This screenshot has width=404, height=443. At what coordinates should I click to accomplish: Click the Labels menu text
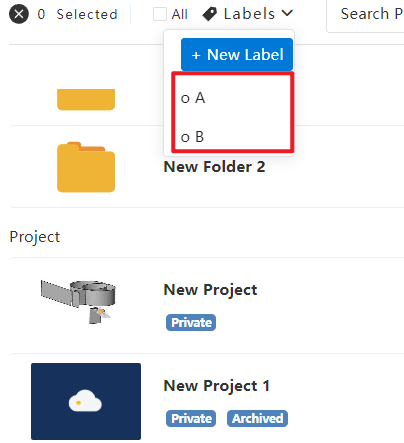249,14
